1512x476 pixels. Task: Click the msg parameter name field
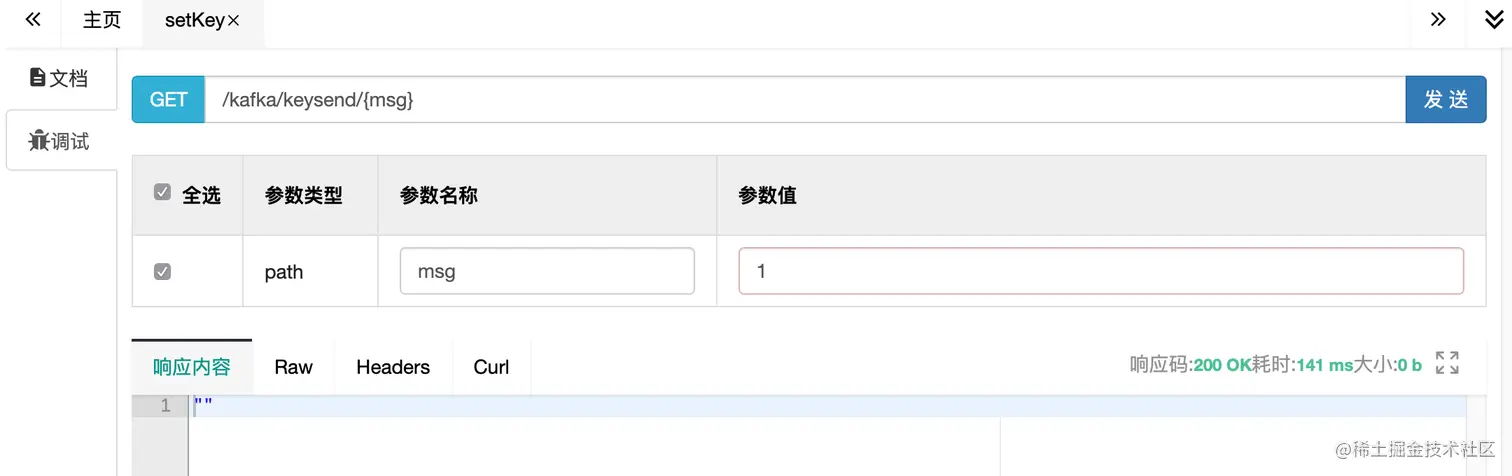546,271
